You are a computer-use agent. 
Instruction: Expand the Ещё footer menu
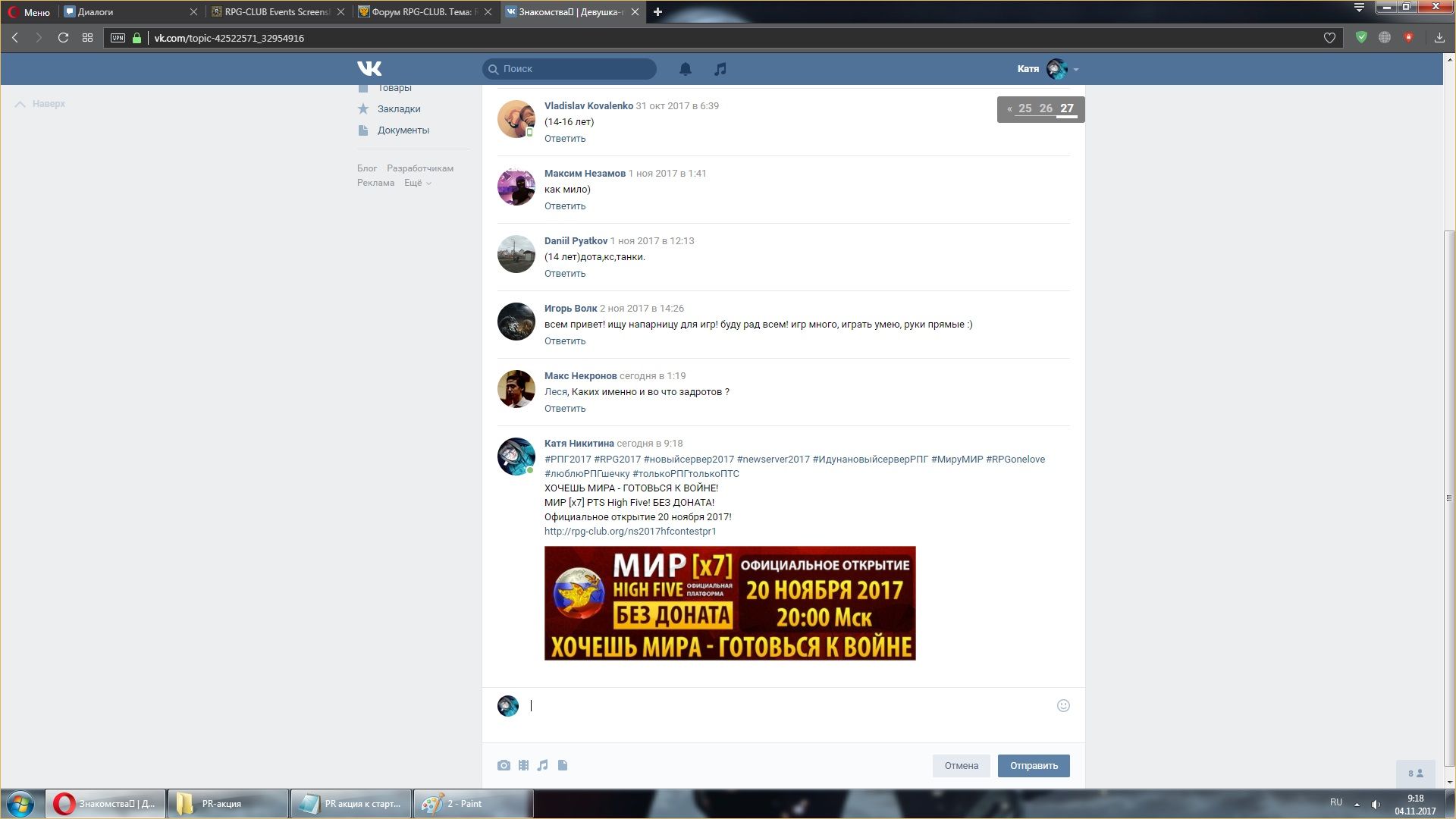[x=417, y=183]
